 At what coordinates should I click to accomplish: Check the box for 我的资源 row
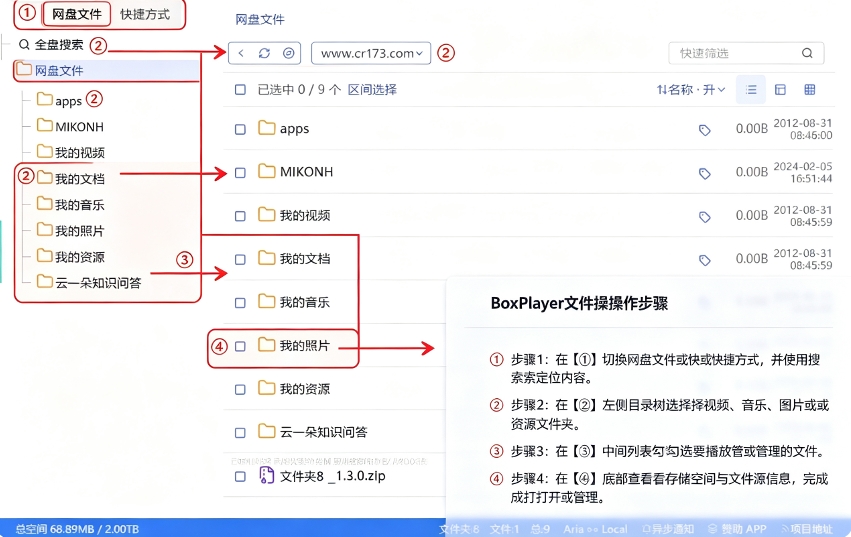(x=240, y=390)
